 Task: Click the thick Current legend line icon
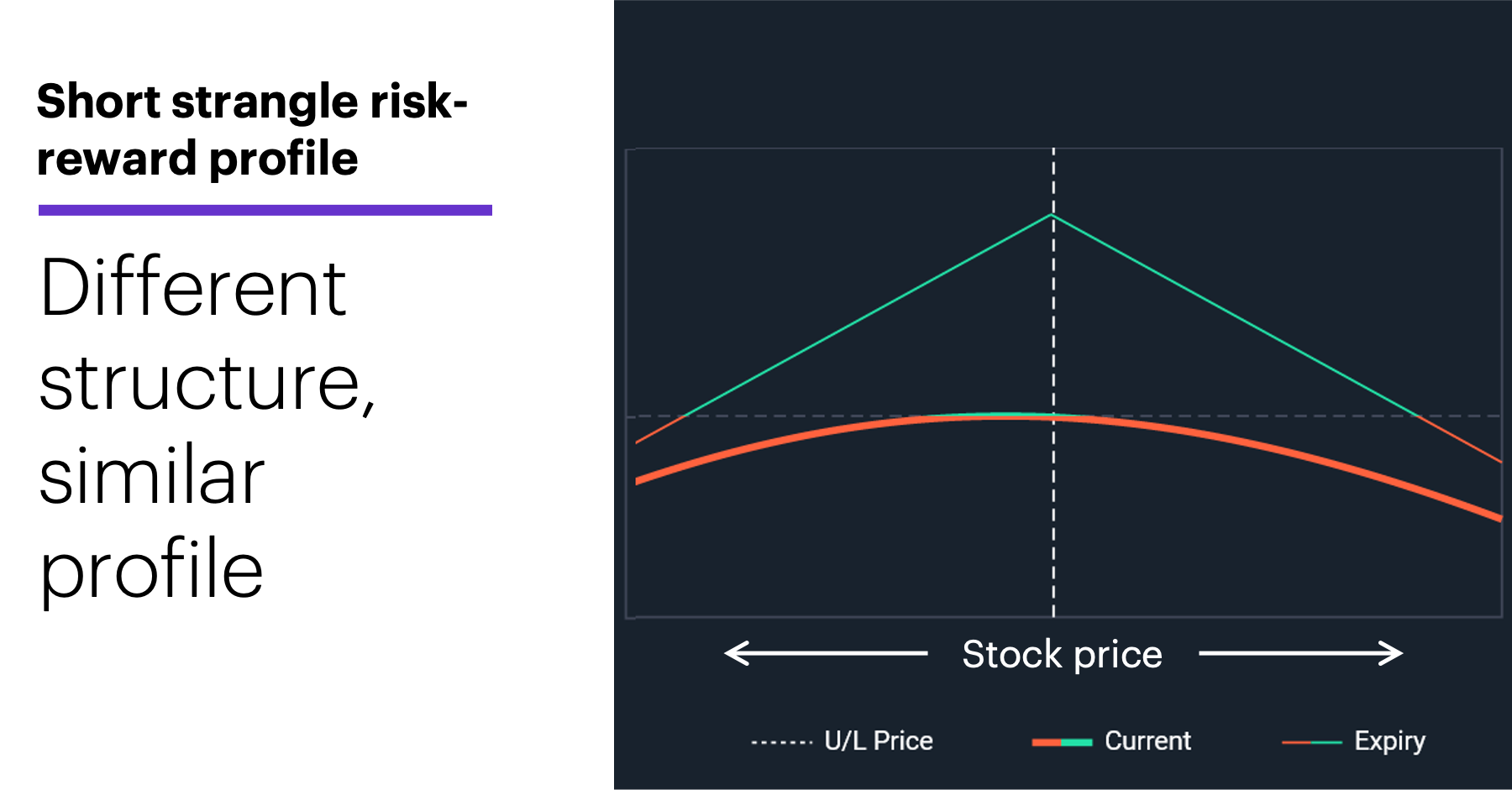[x=1062, y=742]
